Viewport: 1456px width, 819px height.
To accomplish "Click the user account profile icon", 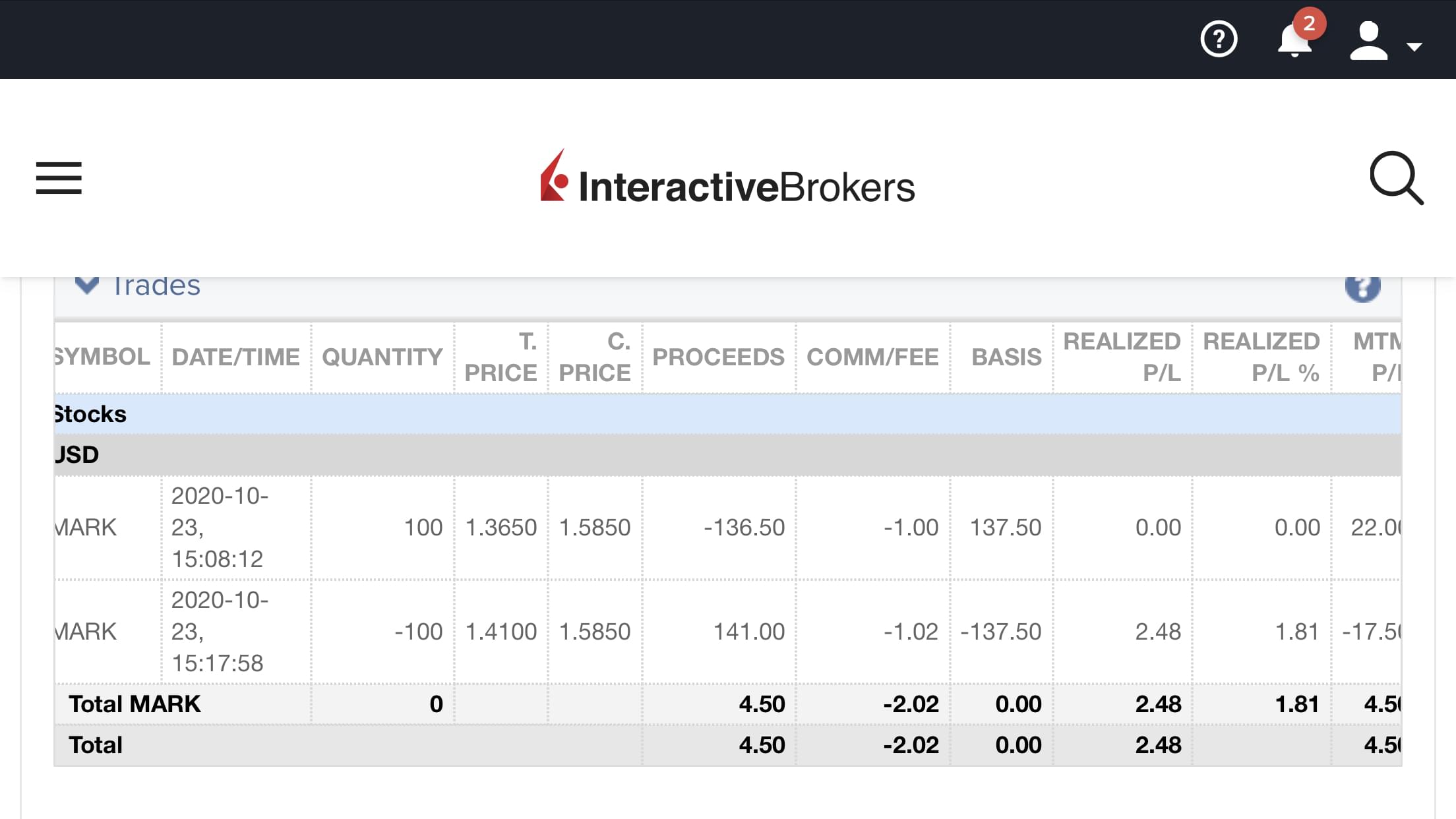I will [1369, 41].
